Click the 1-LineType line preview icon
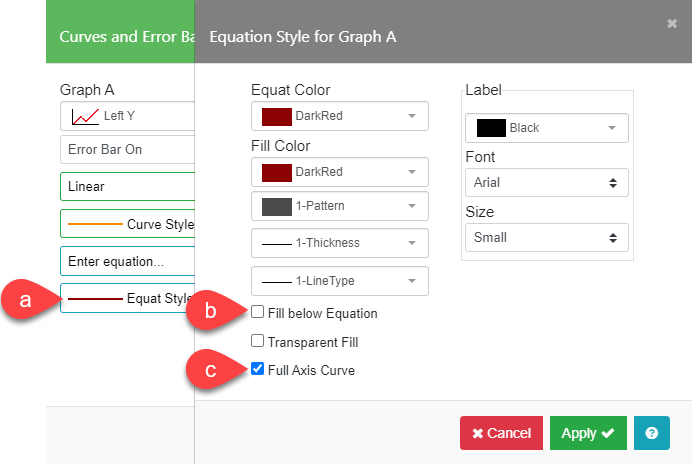Screen dimensions: 692x464 click(276, 282)
